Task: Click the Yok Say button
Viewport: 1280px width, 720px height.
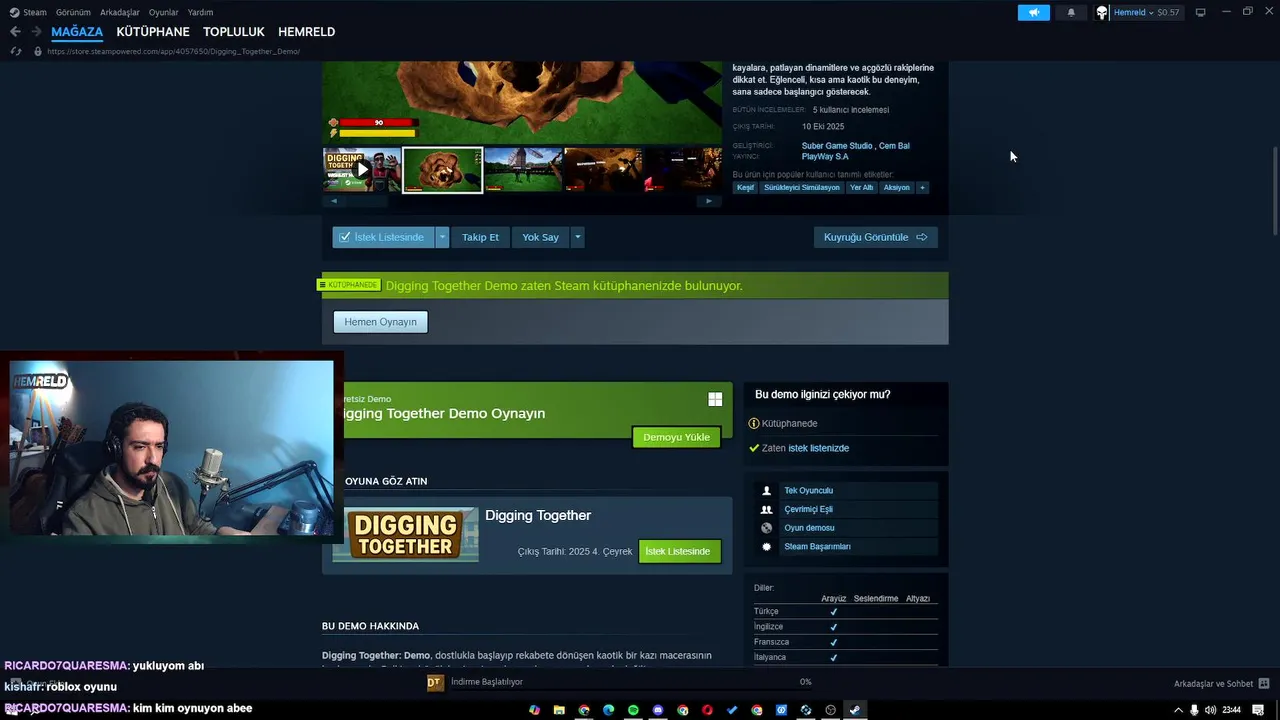Action: [540, 237]
